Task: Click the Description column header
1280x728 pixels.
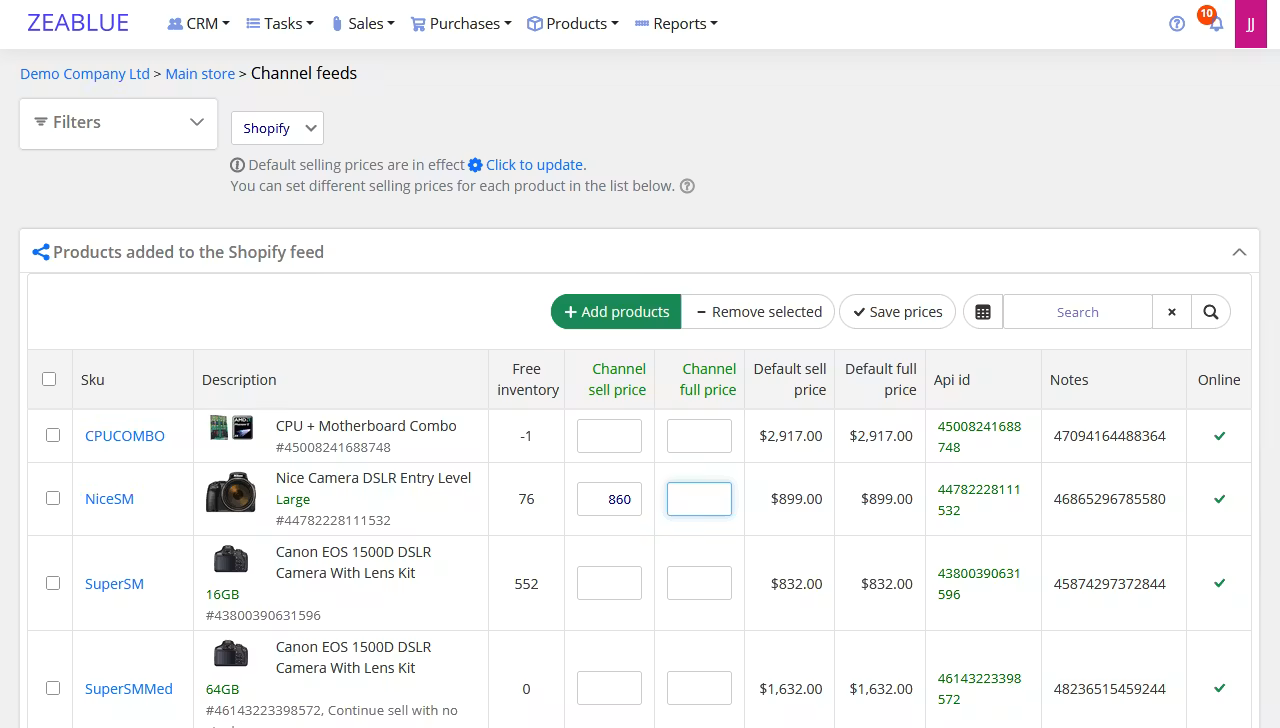Action: (239, 380)
